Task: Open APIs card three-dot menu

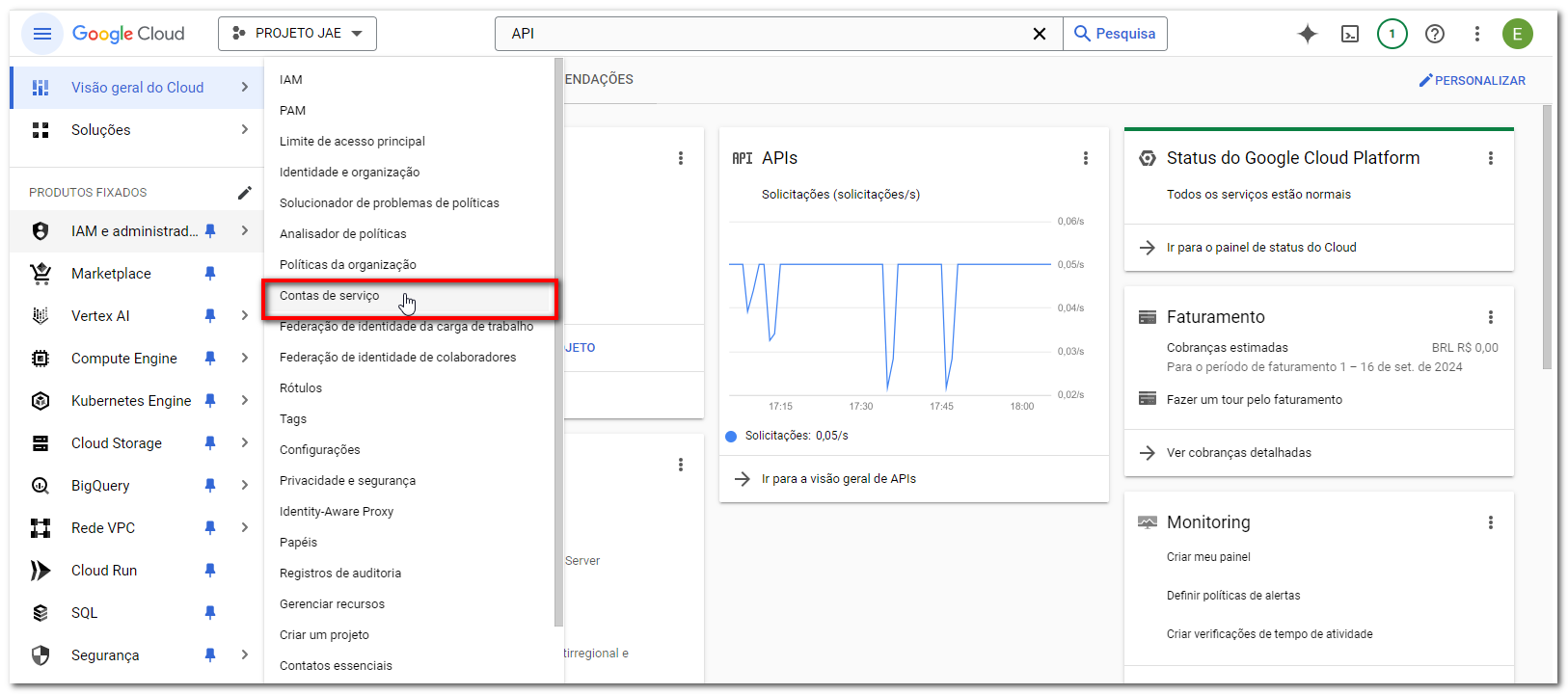Action: pyautogui.click(x=1086, y=158)
